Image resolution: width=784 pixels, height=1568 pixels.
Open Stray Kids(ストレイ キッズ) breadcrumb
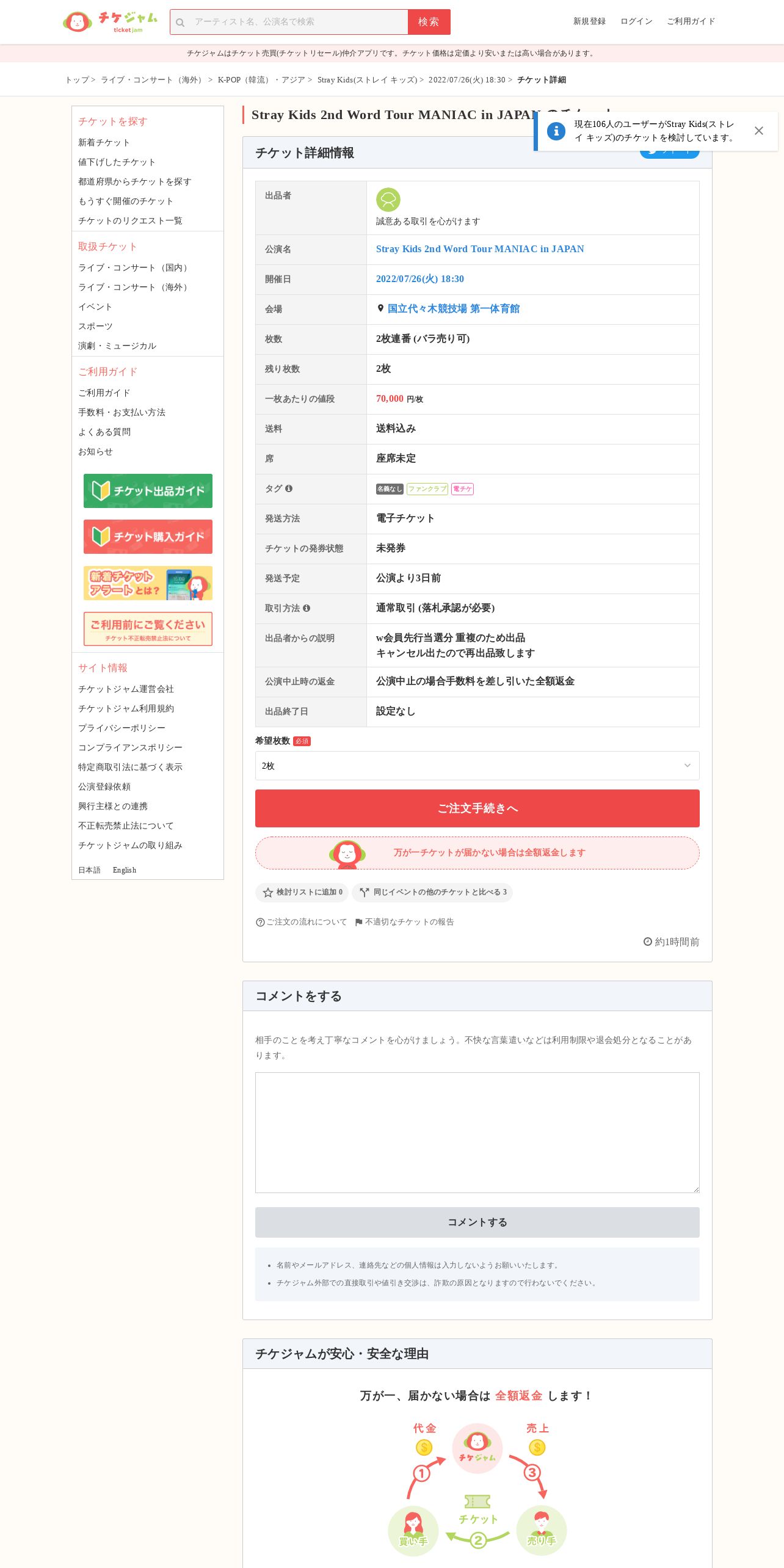tap(367, 80)
